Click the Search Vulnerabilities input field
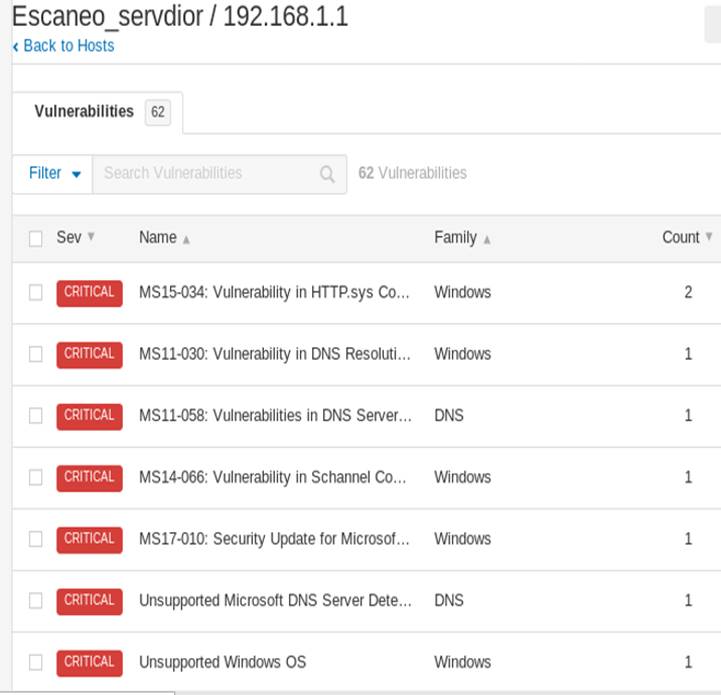This screenshot has width=721, height=695. coord(207,173)
